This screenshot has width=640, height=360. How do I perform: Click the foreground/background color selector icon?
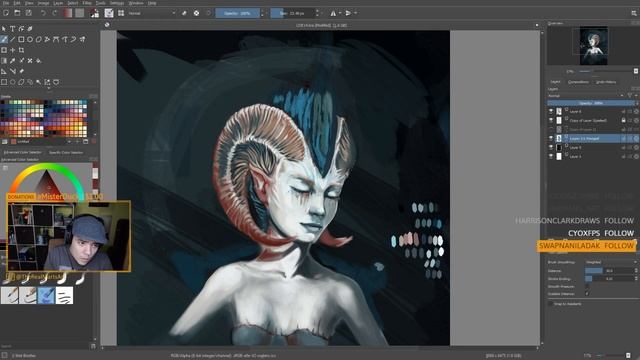(x=95, y=13)
